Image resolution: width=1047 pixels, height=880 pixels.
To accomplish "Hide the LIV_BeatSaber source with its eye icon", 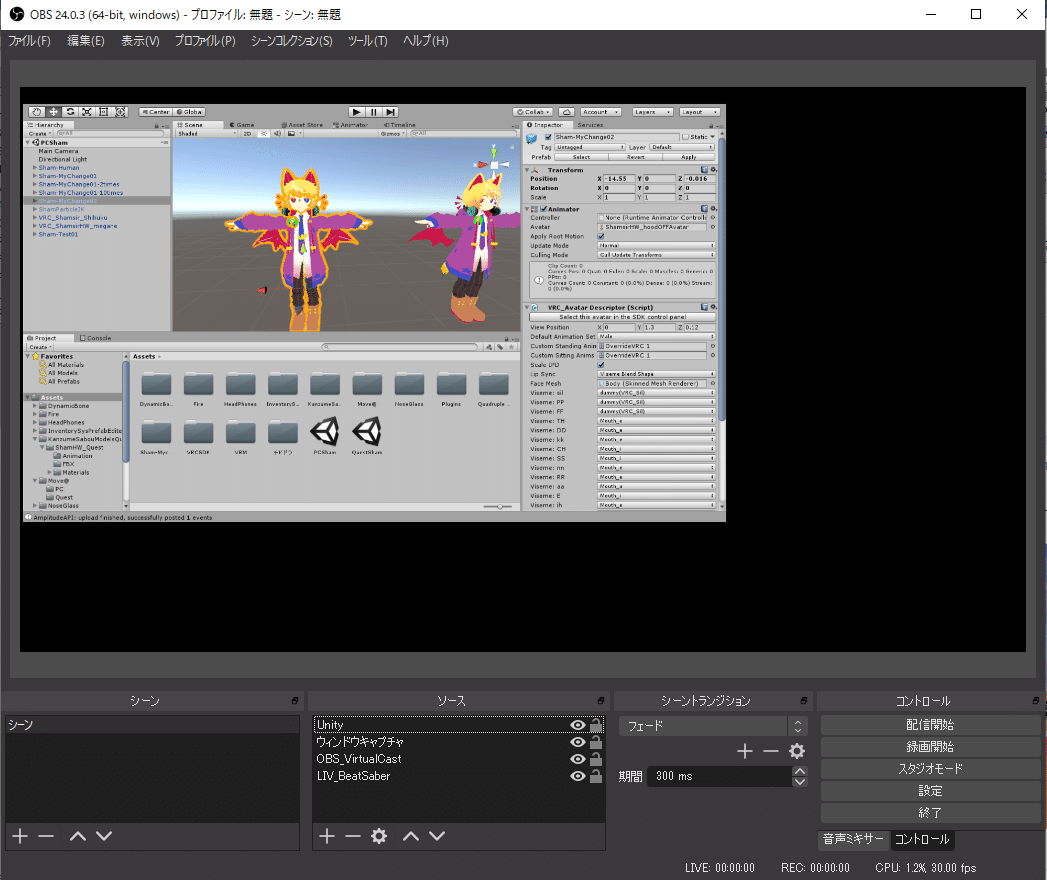I will pos(578,776).
